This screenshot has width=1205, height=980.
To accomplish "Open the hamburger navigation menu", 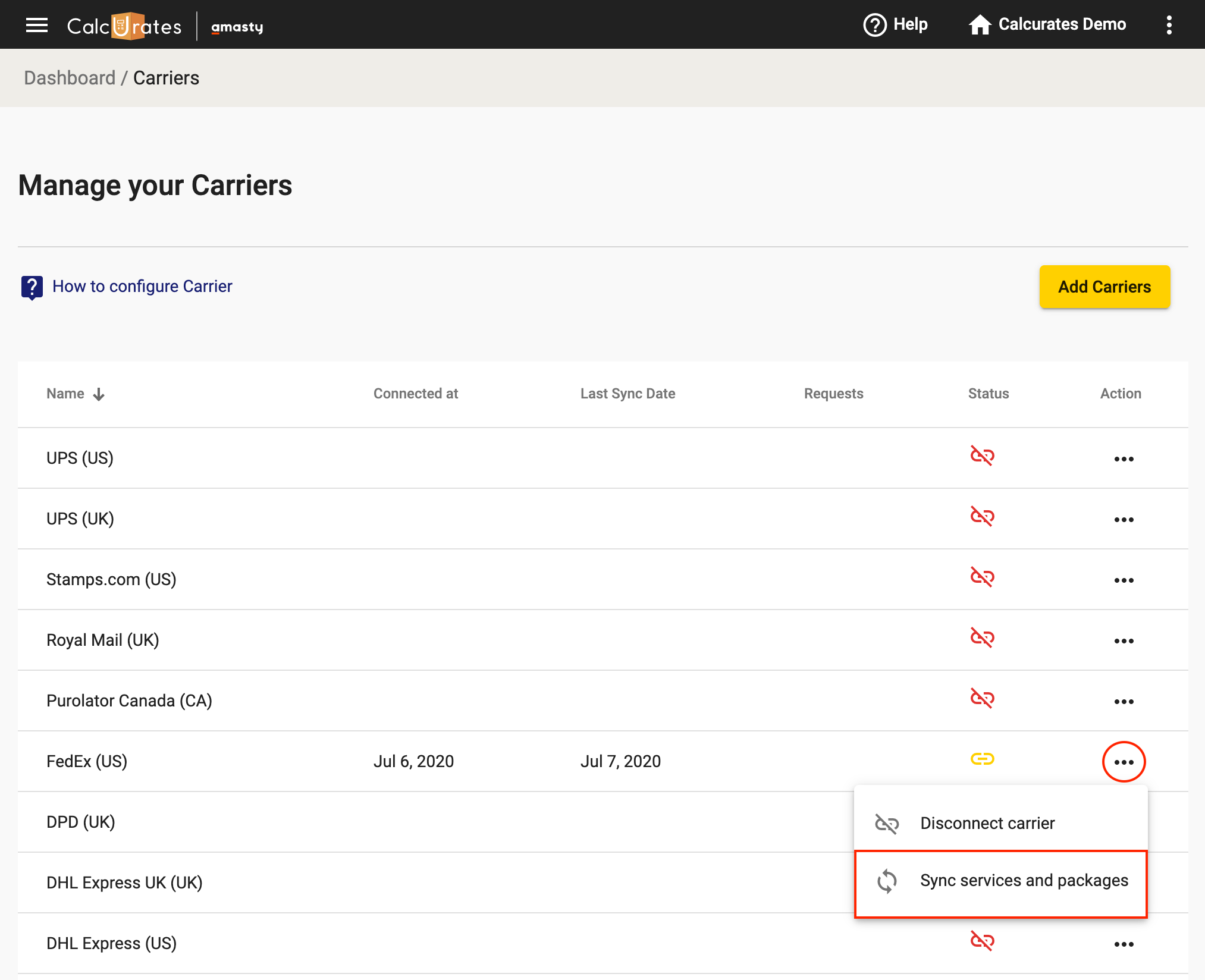I will [37, 25].
